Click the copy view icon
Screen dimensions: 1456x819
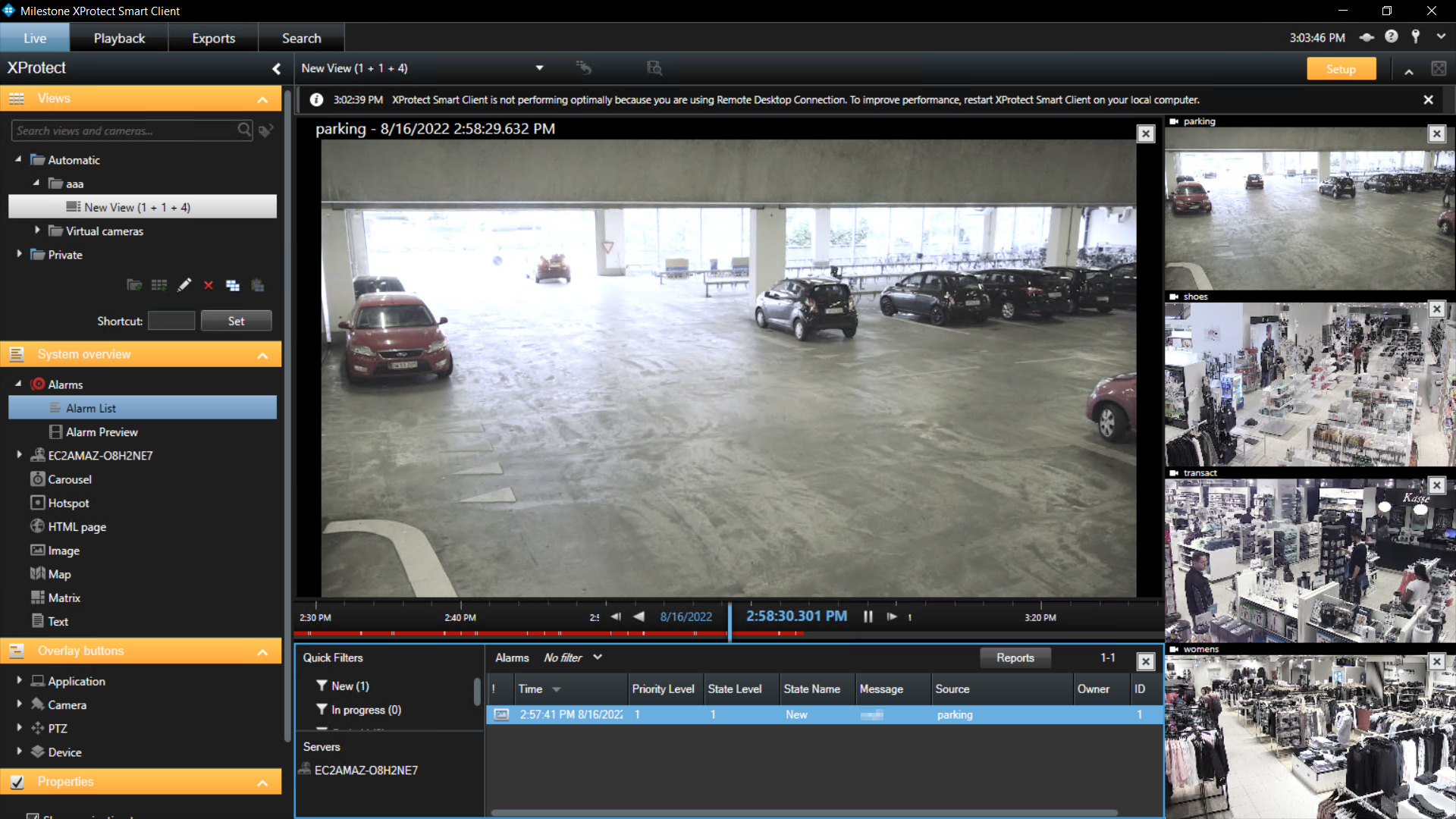tap(233, 285)
